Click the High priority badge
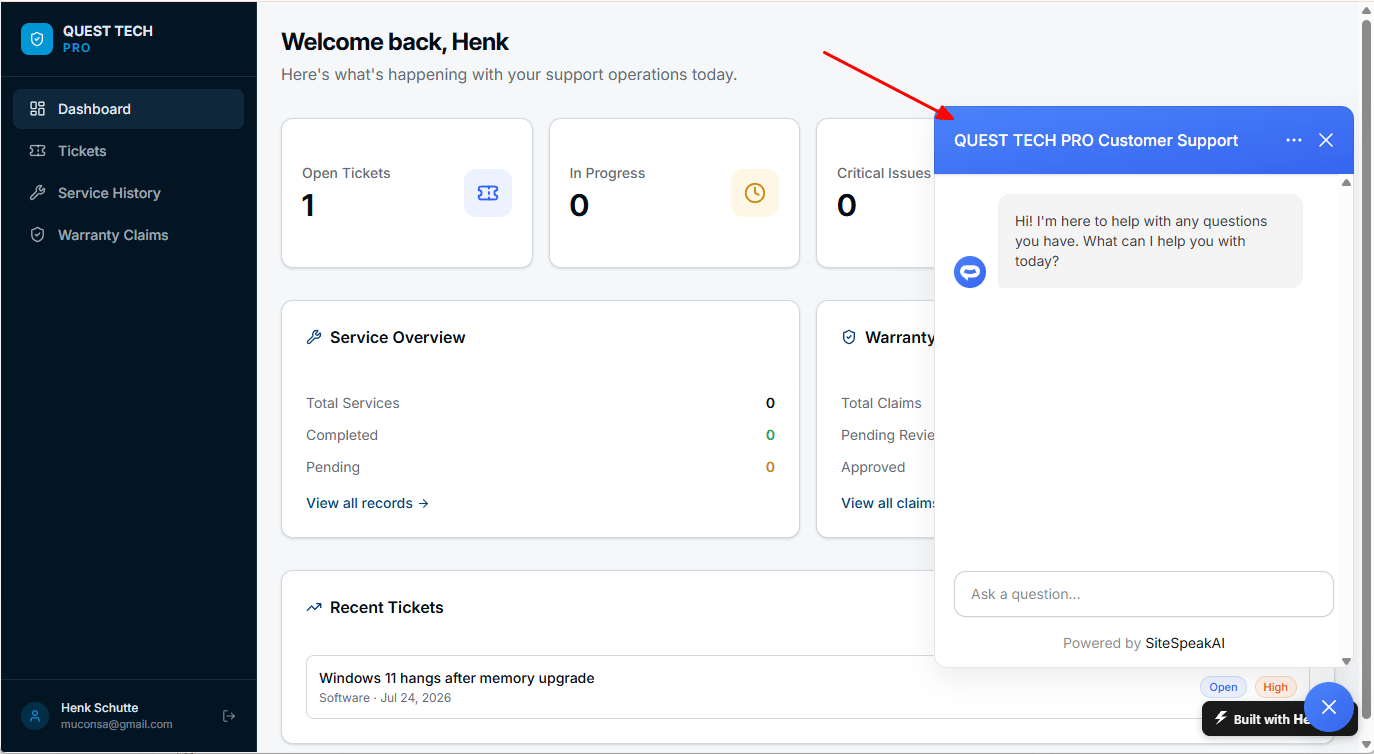Screen dimensions: 1374x754 point(1275,687)
